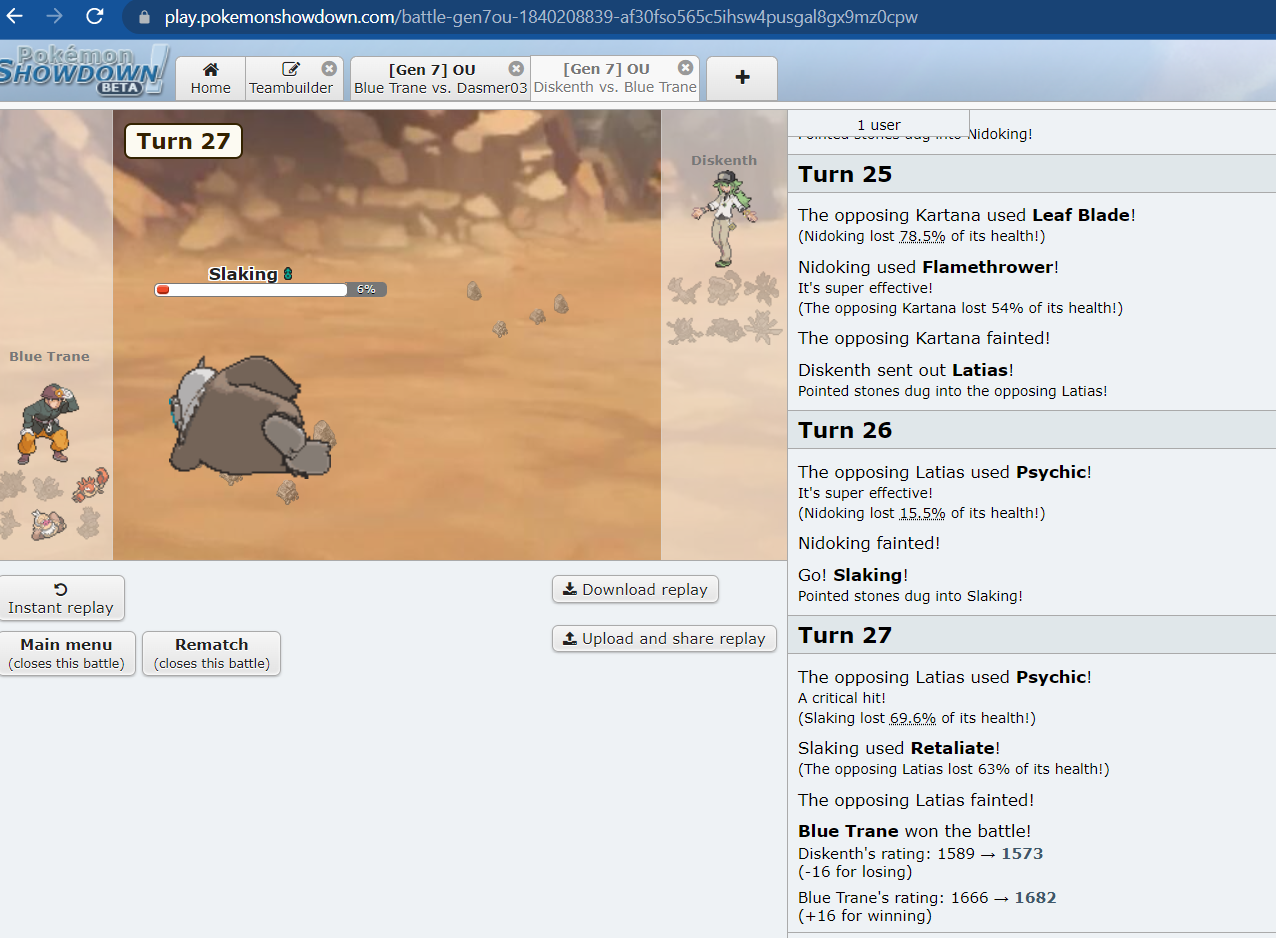Click Slaking's HP bar
The height and width of the screenshot is (938, 1276).
[252, 290]
